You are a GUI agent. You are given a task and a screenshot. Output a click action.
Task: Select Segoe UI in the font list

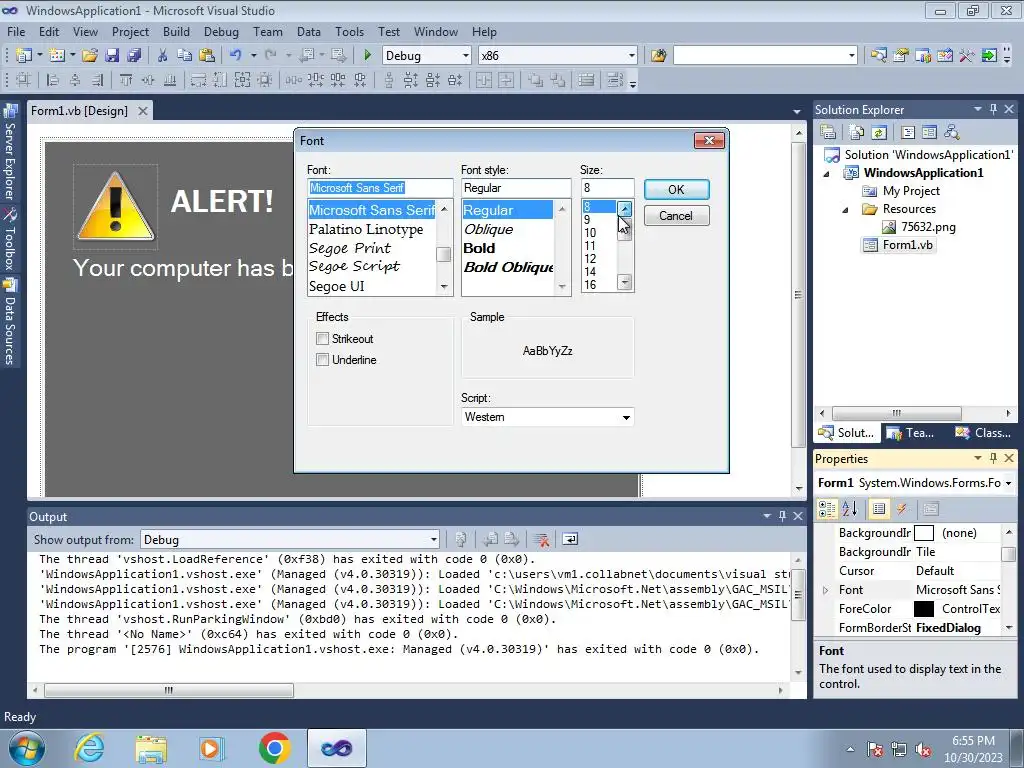click(336, 286)
